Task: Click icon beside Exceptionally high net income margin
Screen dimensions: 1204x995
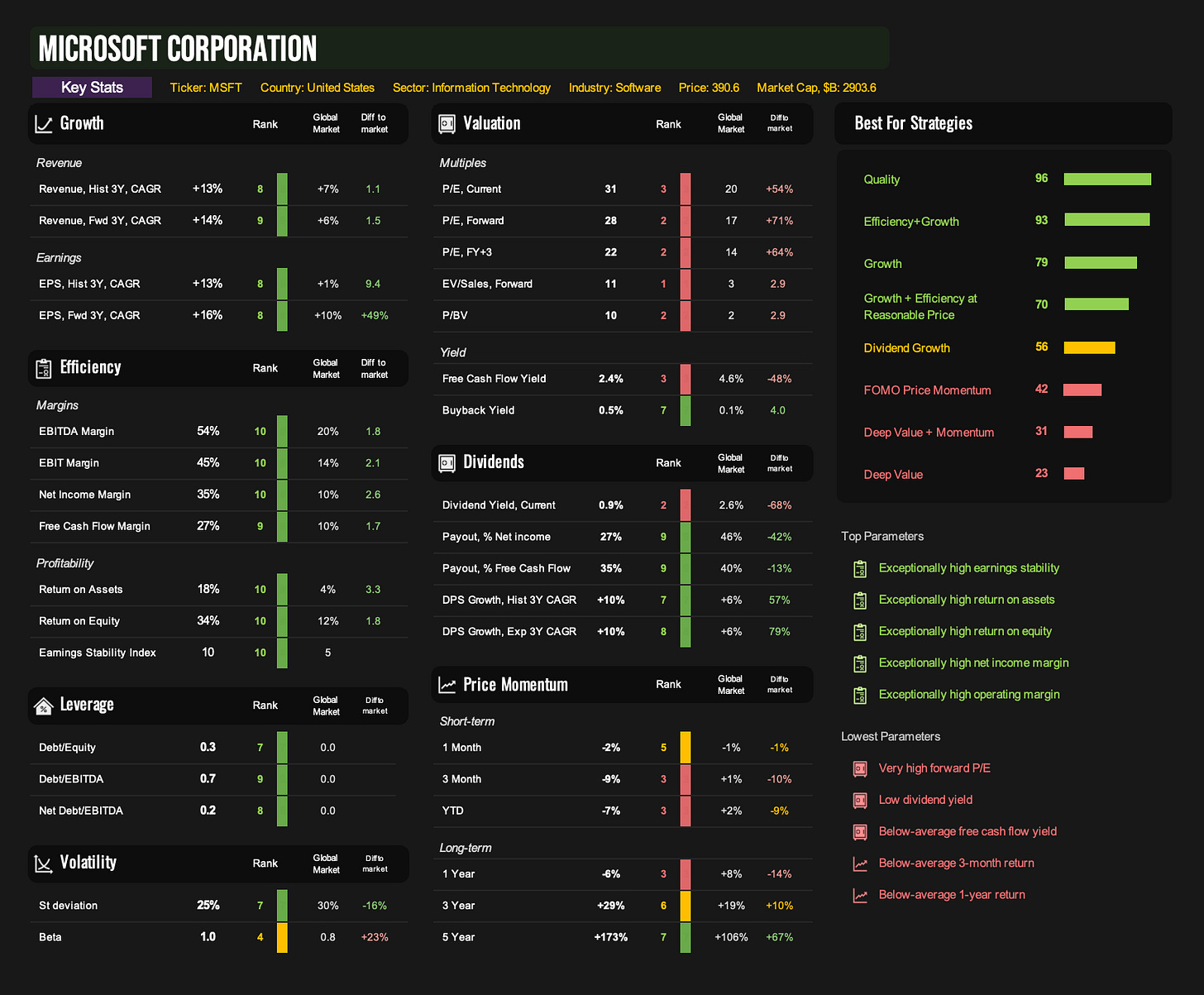Action: click(860, 663)
